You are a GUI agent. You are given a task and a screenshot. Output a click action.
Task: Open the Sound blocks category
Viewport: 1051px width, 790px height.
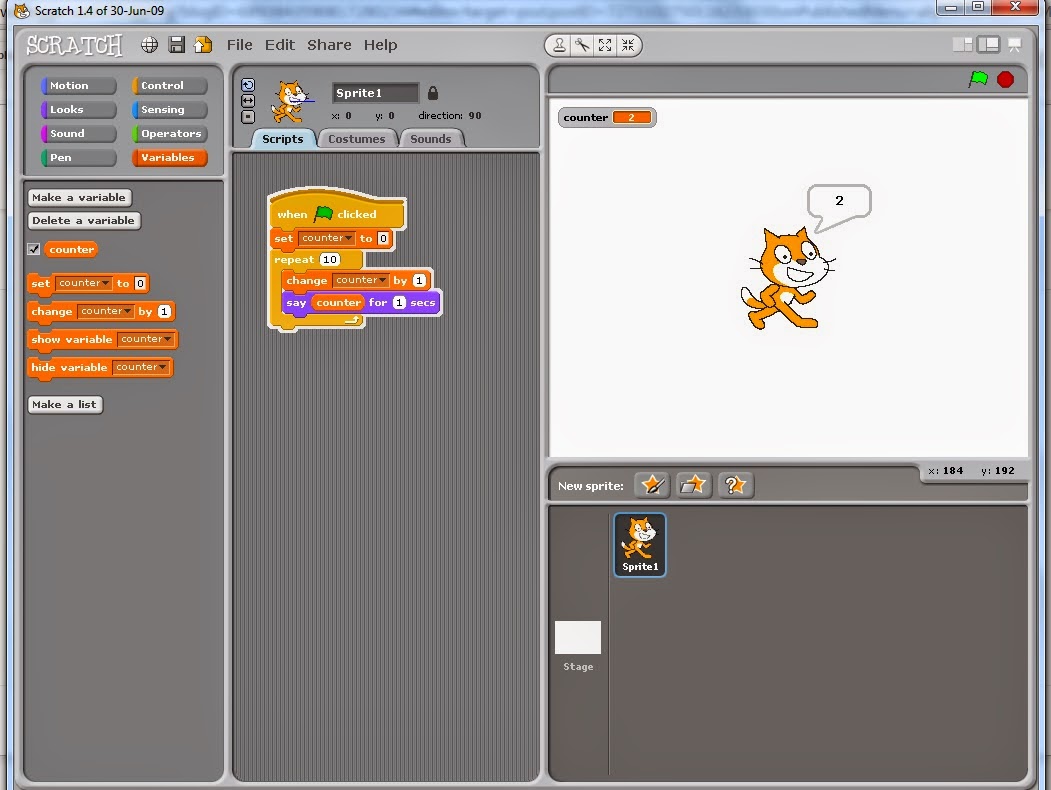tap(78, 134)
